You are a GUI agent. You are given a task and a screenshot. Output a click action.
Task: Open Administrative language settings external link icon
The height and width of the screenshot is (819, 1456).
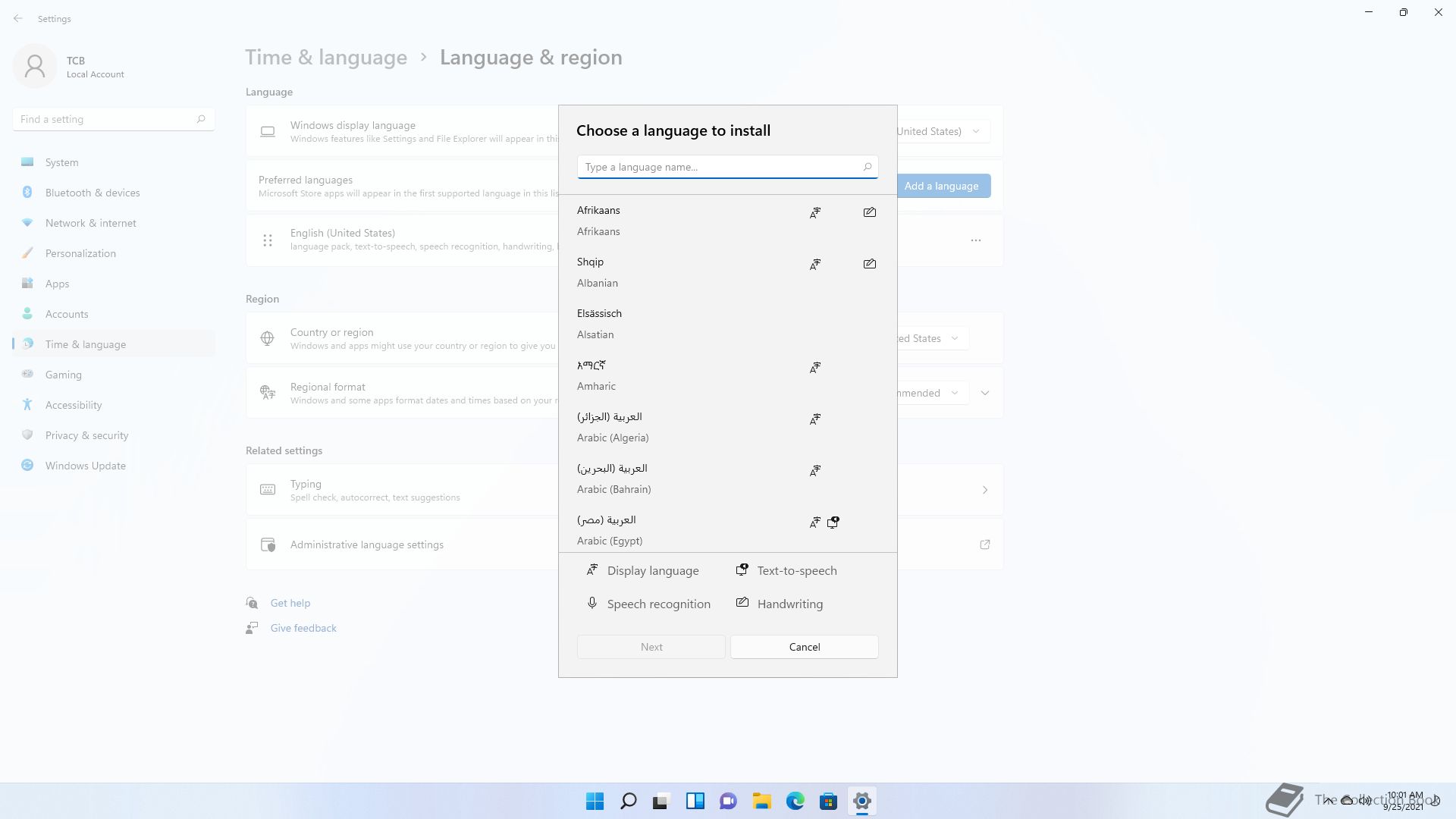[x=985, y=544]
